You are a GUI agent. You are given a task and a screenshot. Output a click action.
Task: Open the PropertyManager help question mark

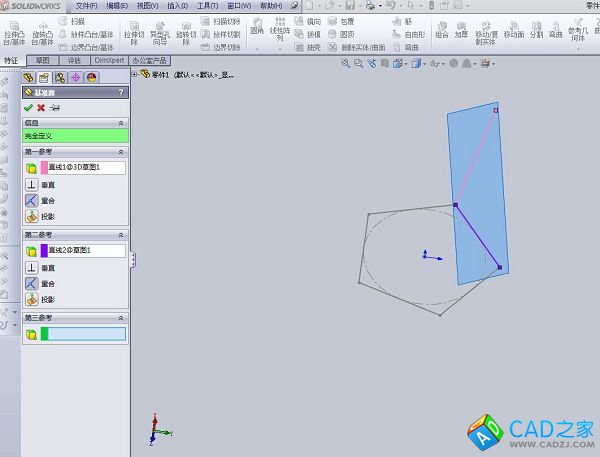pos(122,93)
